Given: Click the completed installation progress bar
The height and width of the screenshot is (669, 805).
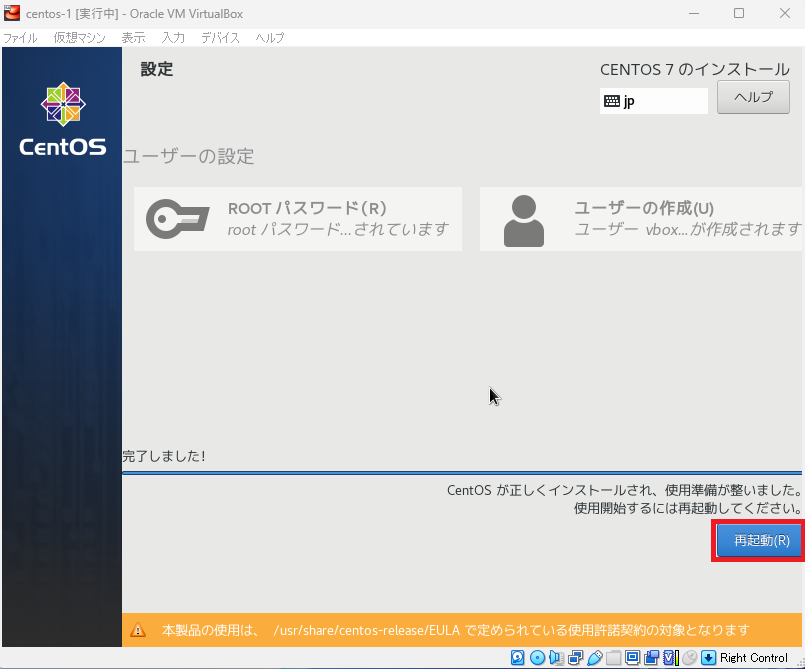Looking at the screenshot, I should point(462,472).
